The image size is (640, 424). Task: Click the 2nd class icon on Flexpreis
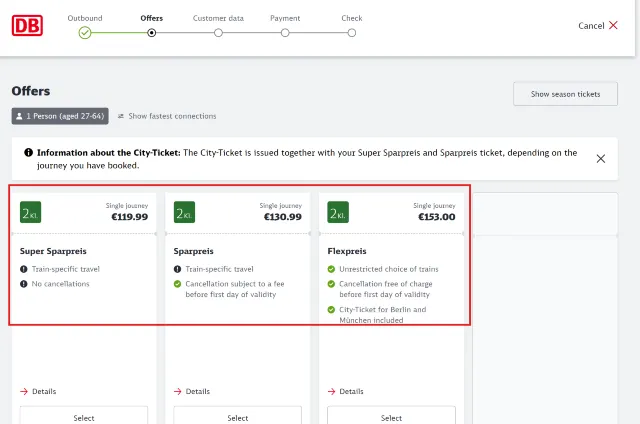(339, 212)
